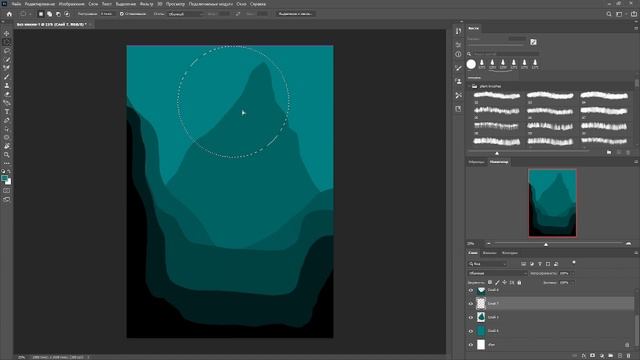Click the delete layer trash icon
This screenshot has width=640, height=360.
(x=629, y=356)
